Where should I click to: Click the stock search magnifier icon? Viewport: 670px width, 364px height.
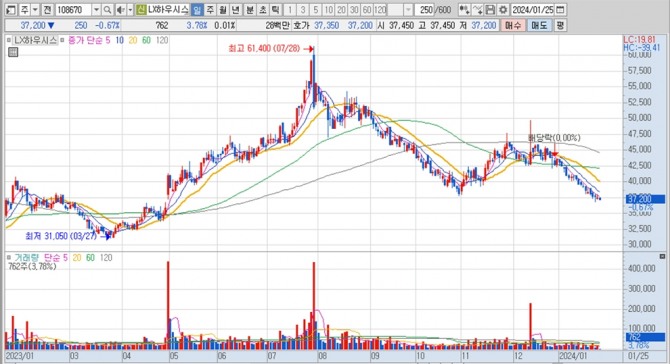coord(108,10)
